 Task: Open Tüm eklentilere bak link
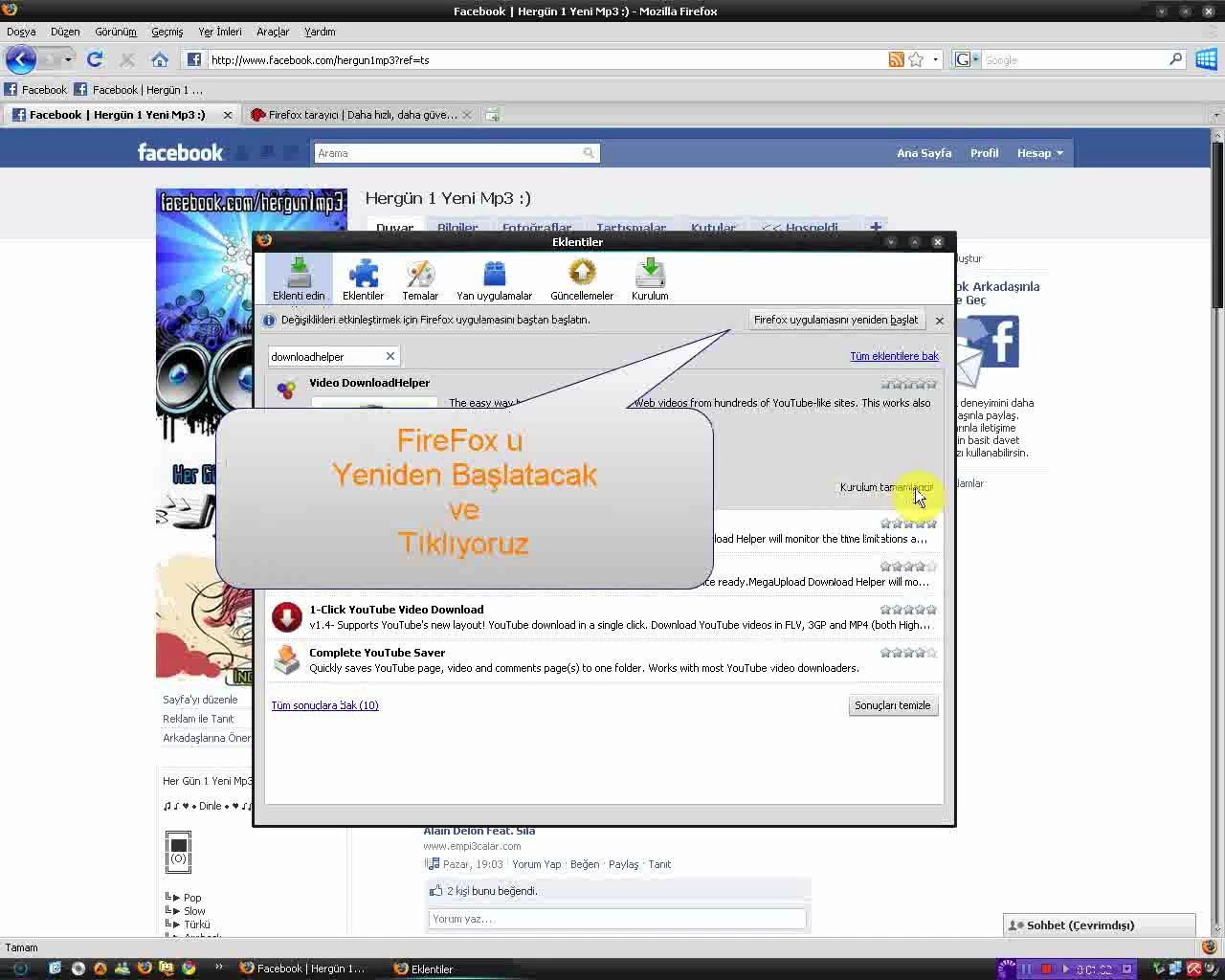pyautogui.click(x=894, y=356)
